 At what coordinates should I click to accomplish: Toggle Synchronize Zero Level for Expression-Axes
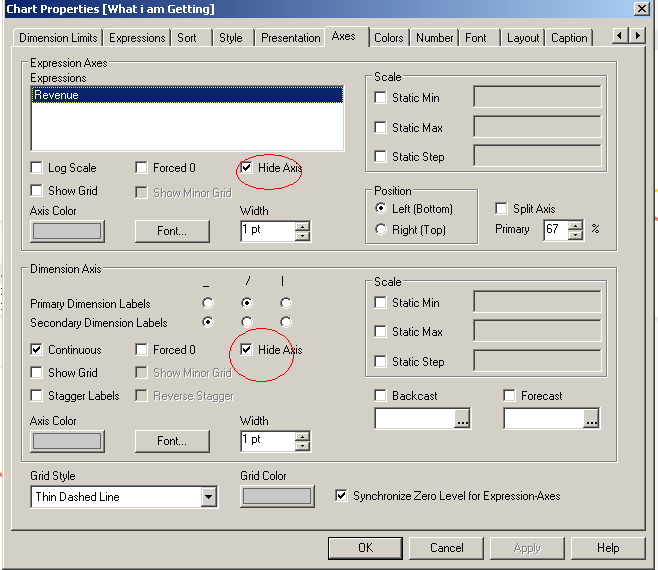point(341,495)
